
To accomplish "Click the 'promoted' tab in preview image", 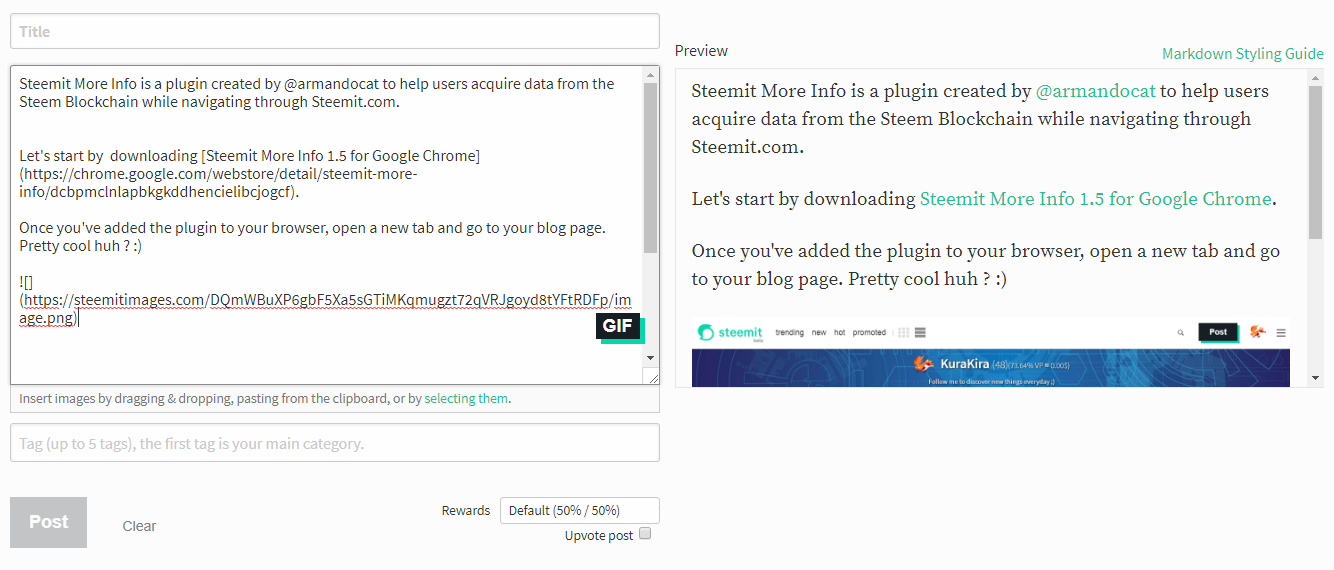I will click(x=869, y=333).
